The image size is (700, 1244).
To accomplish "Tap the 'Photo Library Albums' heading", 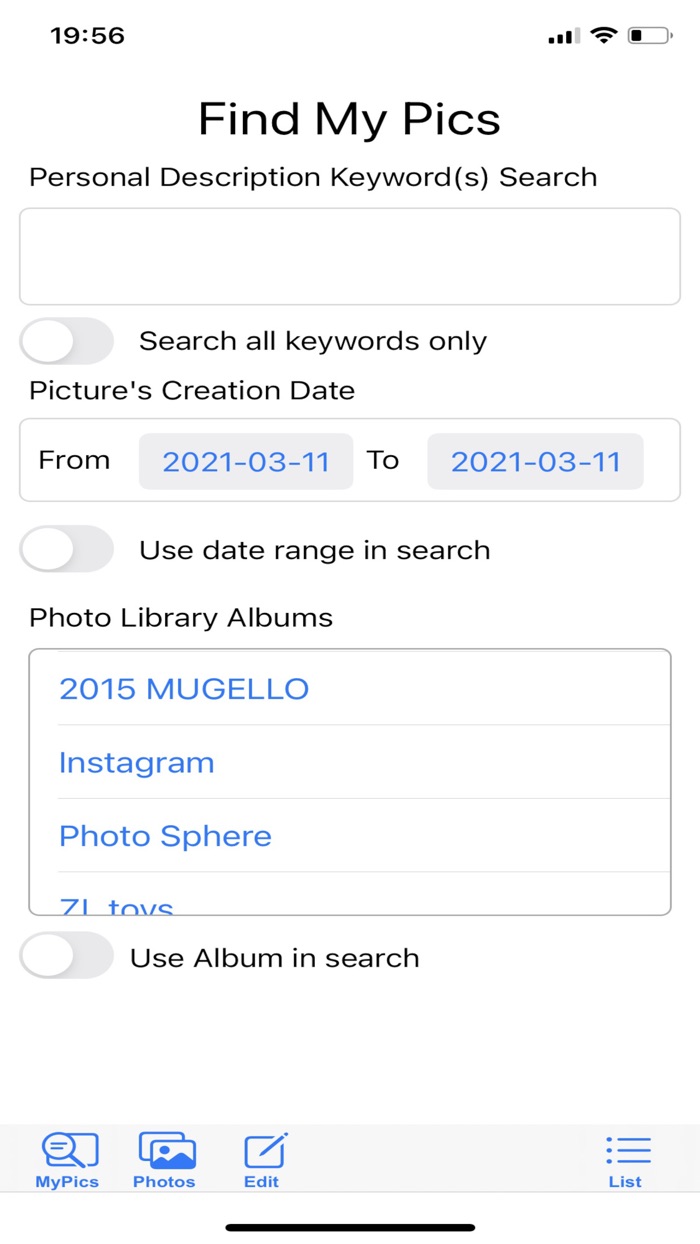I will click(180, 617).
